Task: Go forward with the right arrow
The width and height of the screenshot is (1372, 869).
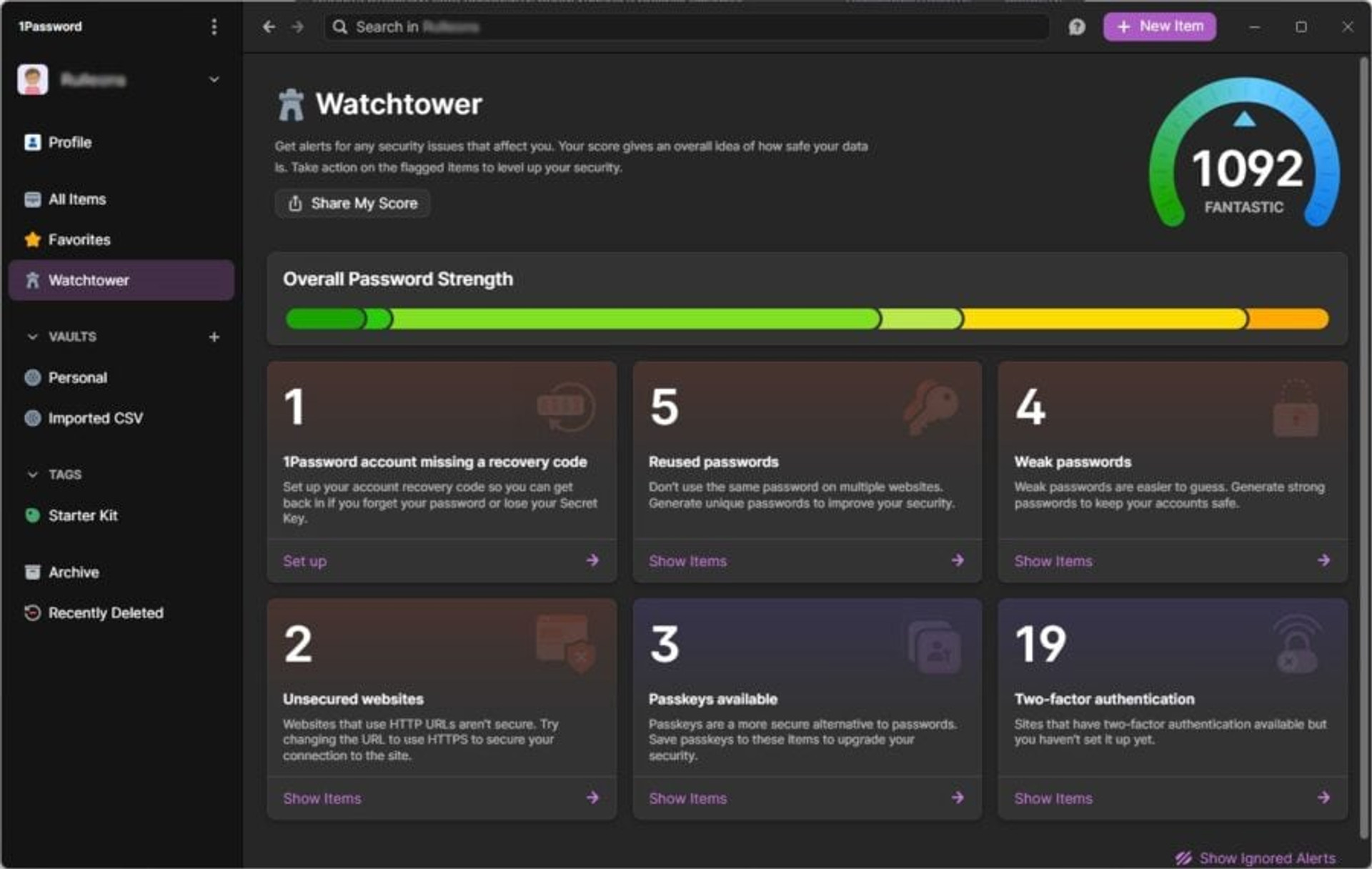Action: pos(297,26)
